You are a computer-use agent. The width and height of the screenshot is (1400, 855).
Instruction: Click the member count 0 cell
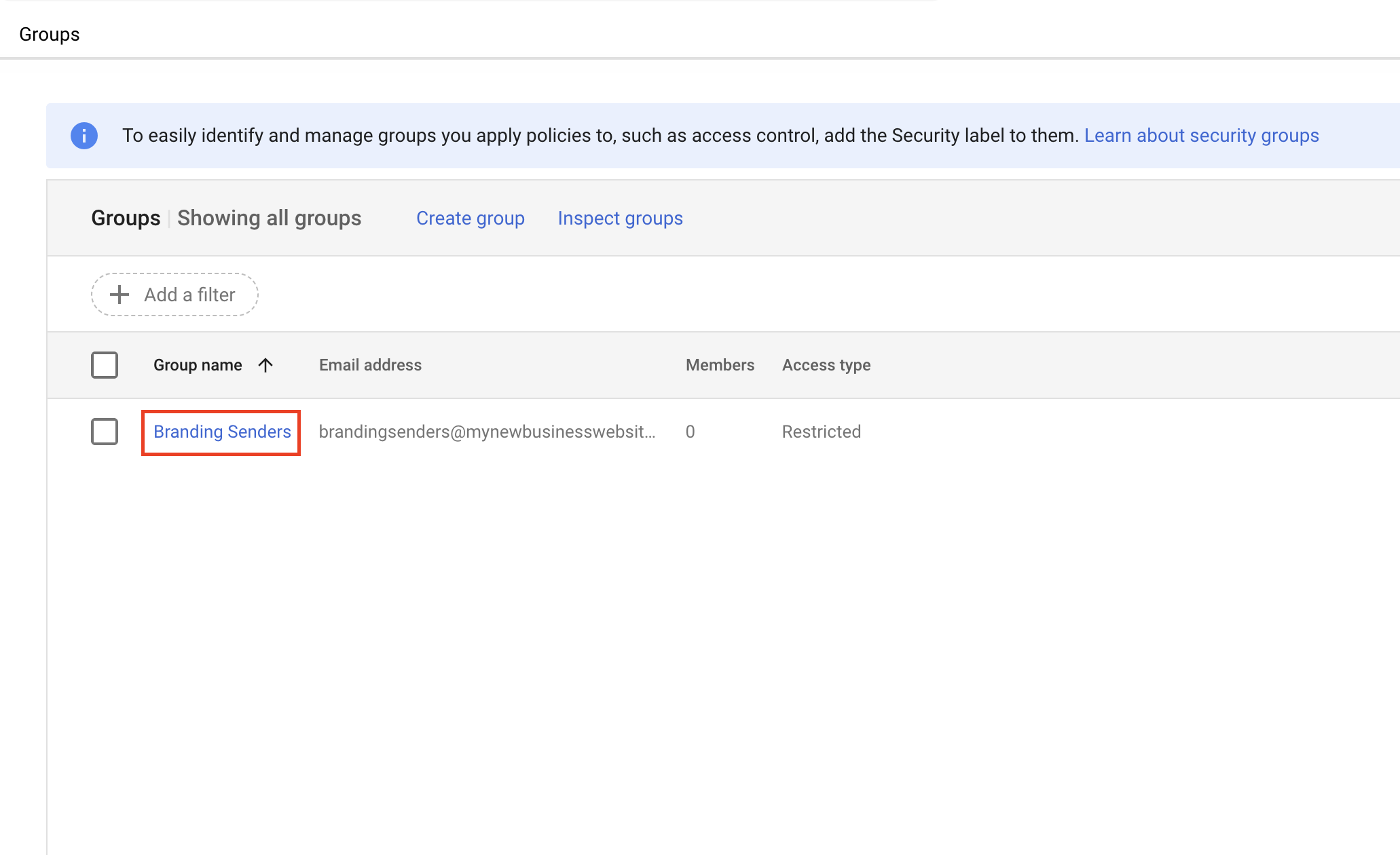tap(690, 432)
